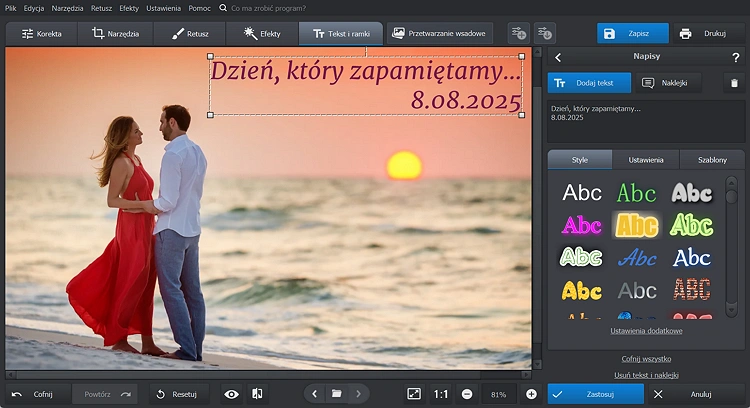Set zoom to 1:1

point(441,394)
